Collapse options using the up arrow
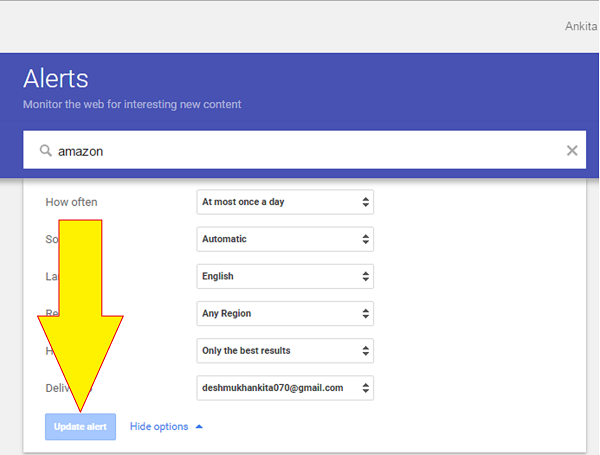 tap(199, 427)
